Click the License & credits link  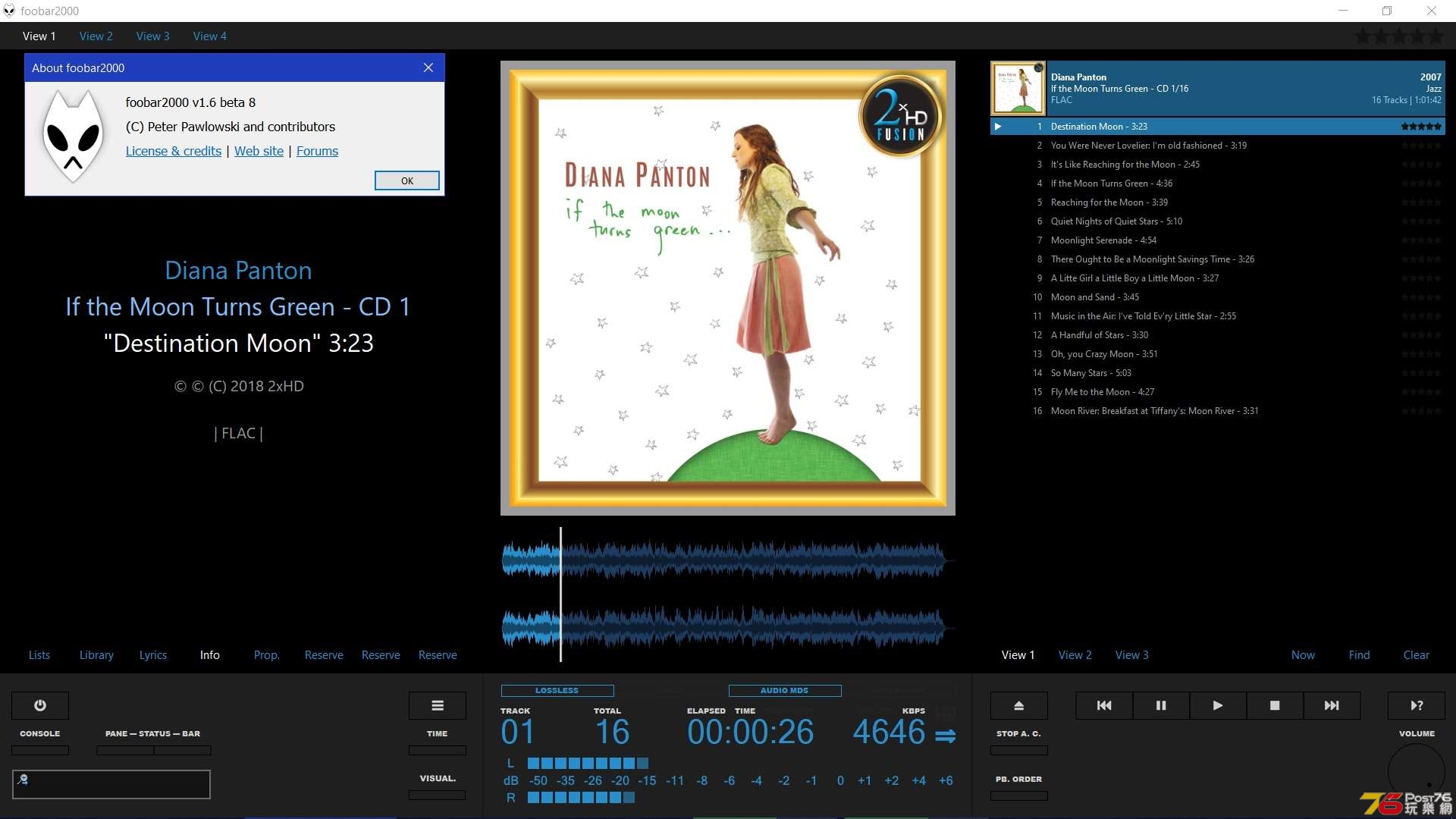click(172, 150)
